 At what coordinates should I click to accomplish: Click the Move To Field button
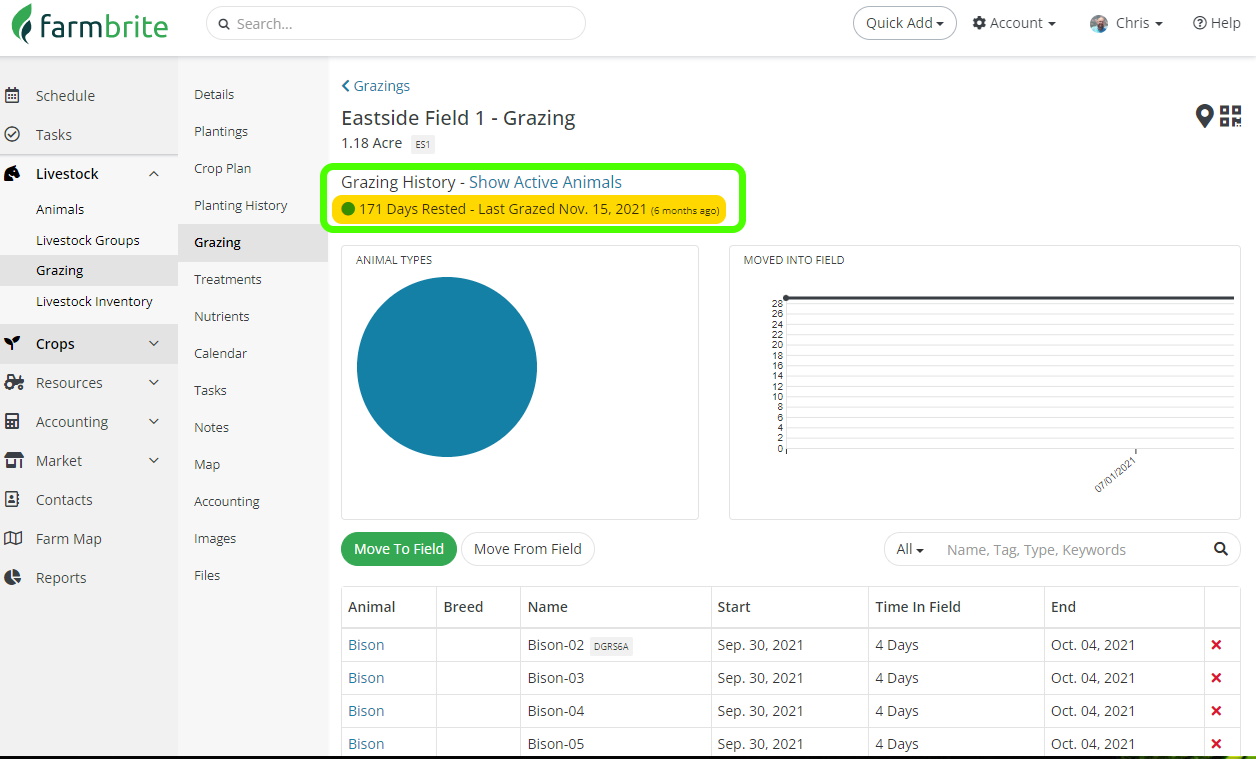[399, 549]
